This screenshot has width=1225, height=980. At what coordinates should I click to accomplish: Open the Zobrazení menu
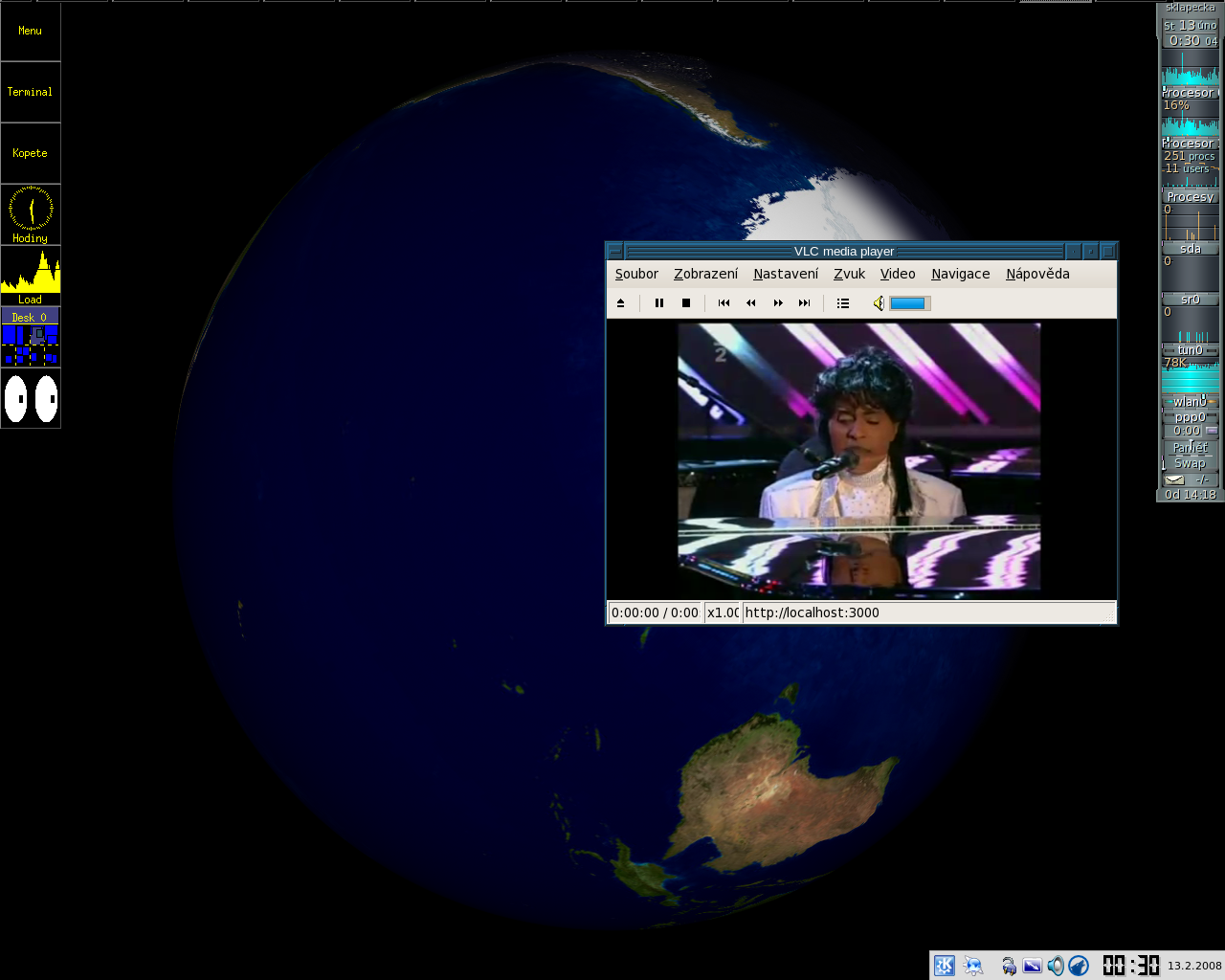click(x=705, y=274)
